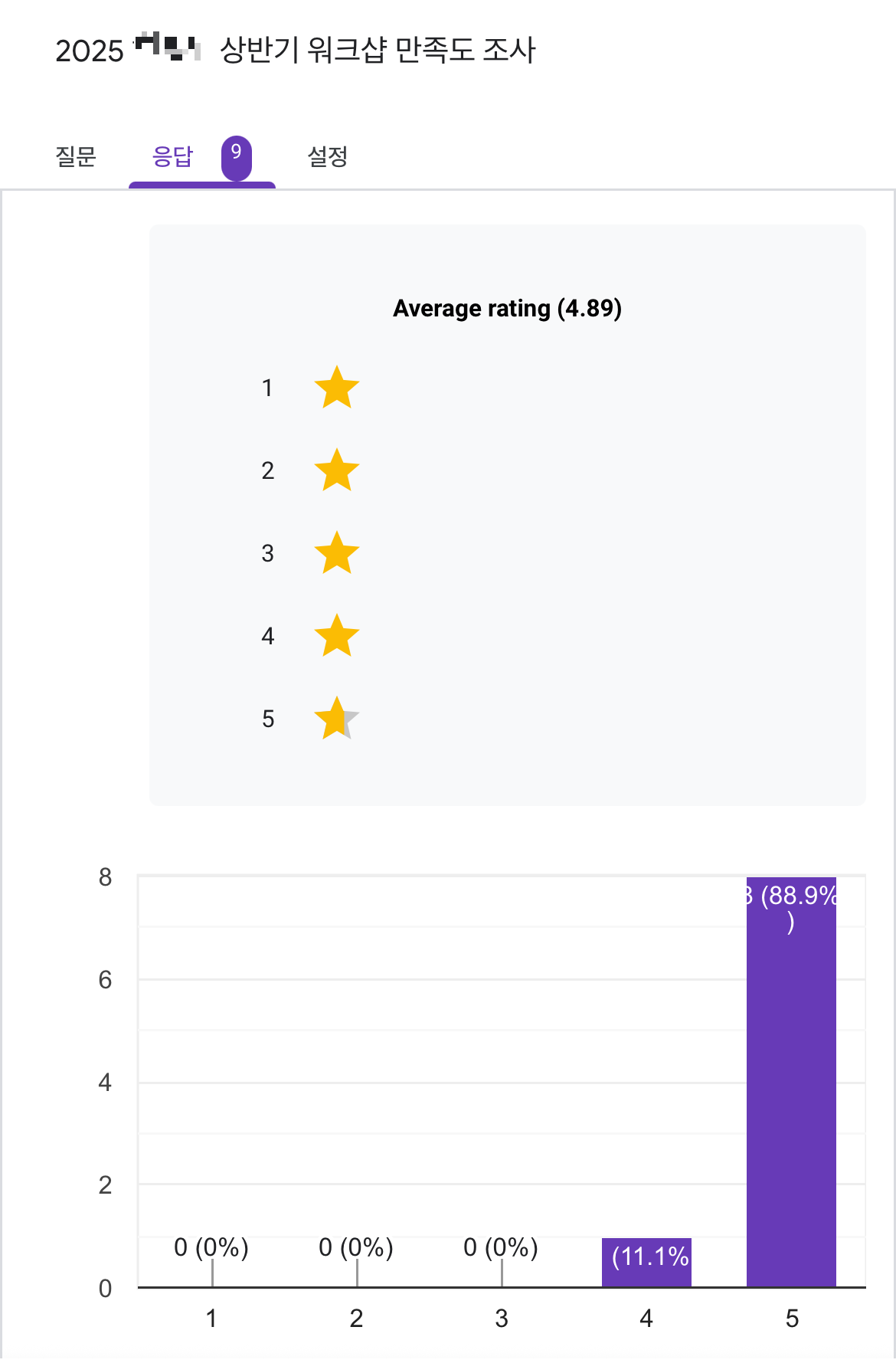
Task: Click the partially filled star in row 5
Action: pos(337,719)
